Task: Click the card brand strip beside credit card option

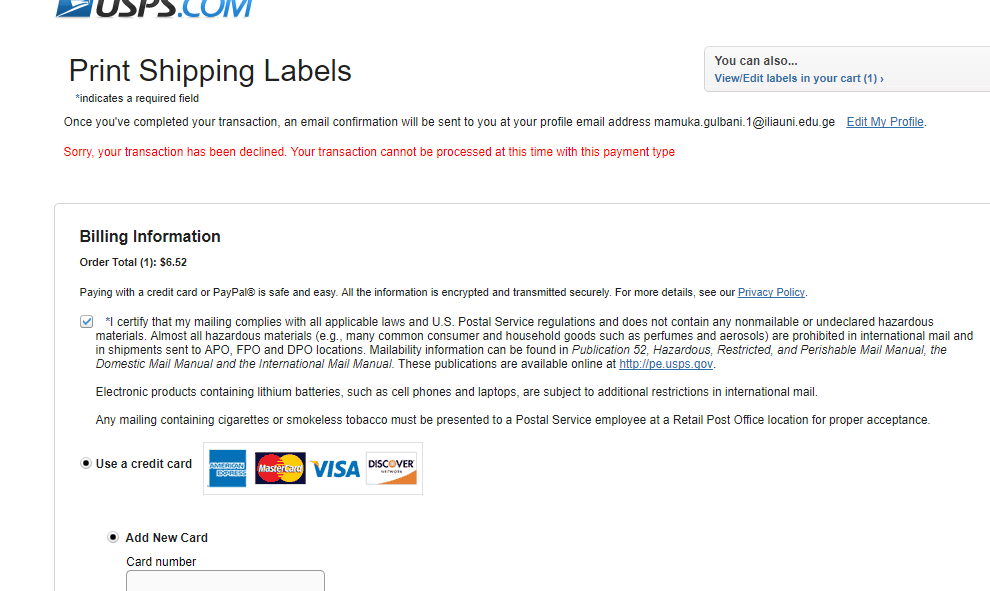Action: coord(313,468)
